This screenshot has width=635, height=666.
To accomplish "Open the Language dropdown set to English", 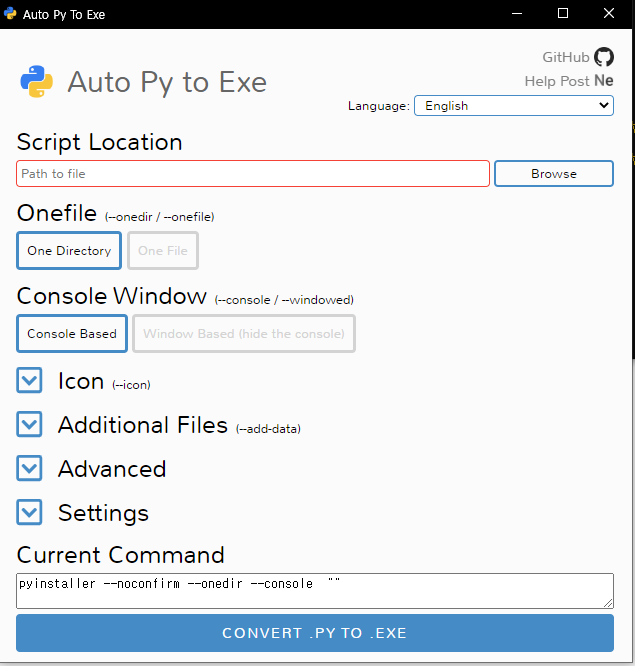I will coord(514,105).
